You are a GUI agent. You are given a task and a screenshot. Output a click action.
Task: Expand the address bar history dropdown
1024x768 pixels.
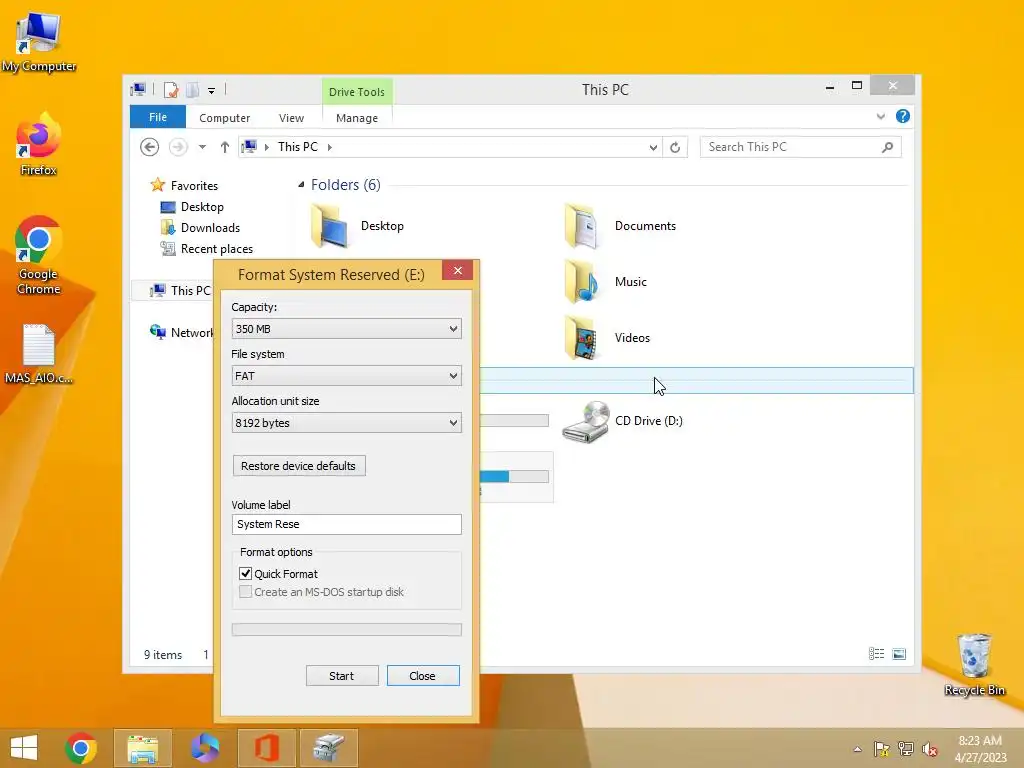[x=652, y=147]
